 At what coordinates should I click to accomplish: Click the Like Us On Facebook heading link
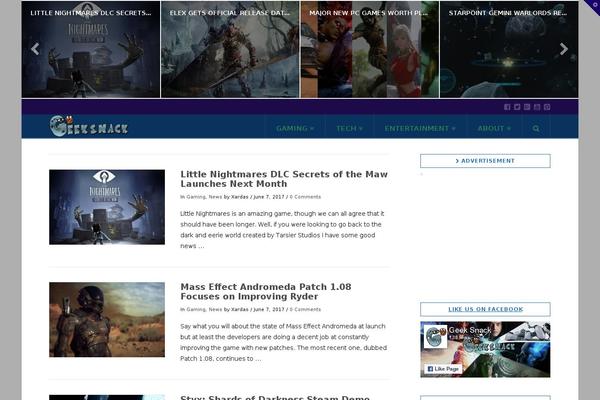coord(485,309)
